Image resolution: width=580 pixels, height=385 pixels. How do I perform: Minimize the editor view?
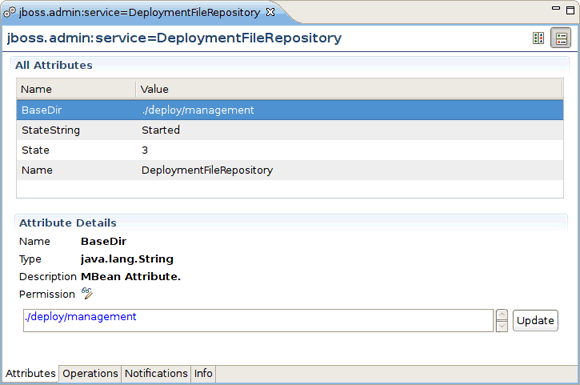tap(556, 8)
